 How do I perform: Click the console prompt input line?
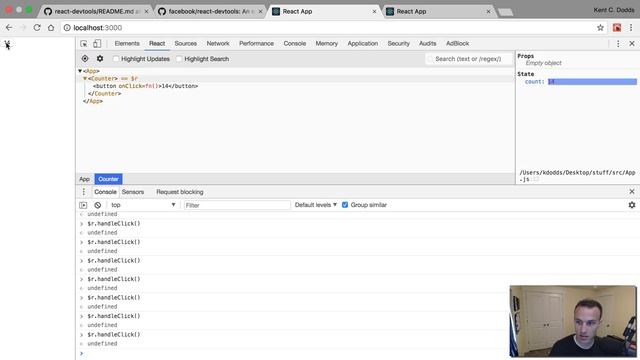(x=359, y=353)
